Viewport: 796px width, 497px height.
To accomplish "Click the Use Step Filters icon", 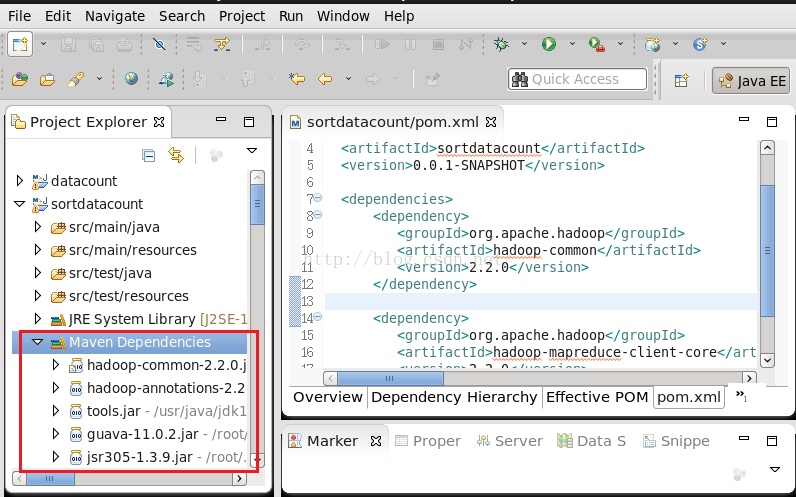I will 222,44.
